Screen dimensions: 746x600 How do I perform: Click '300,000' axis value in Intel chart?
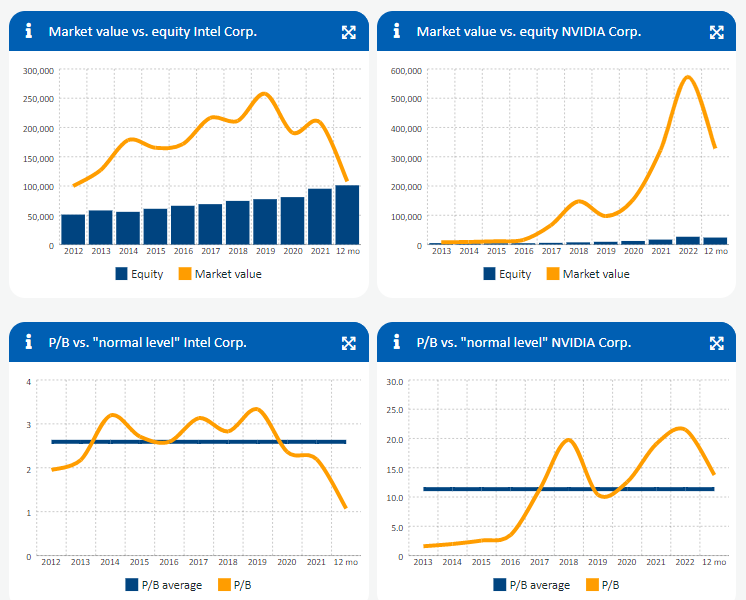click(39, 71)
